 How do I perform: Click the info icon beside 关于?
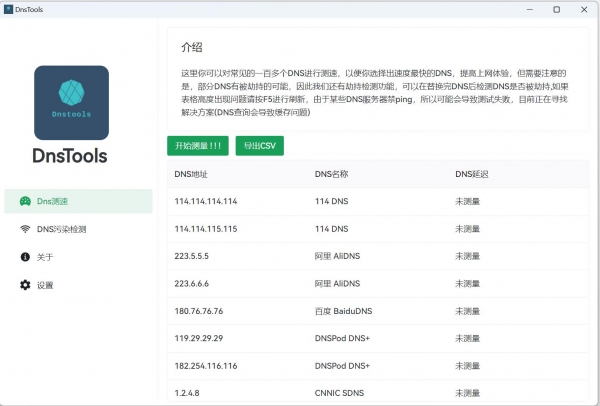(x=25, y=257)
